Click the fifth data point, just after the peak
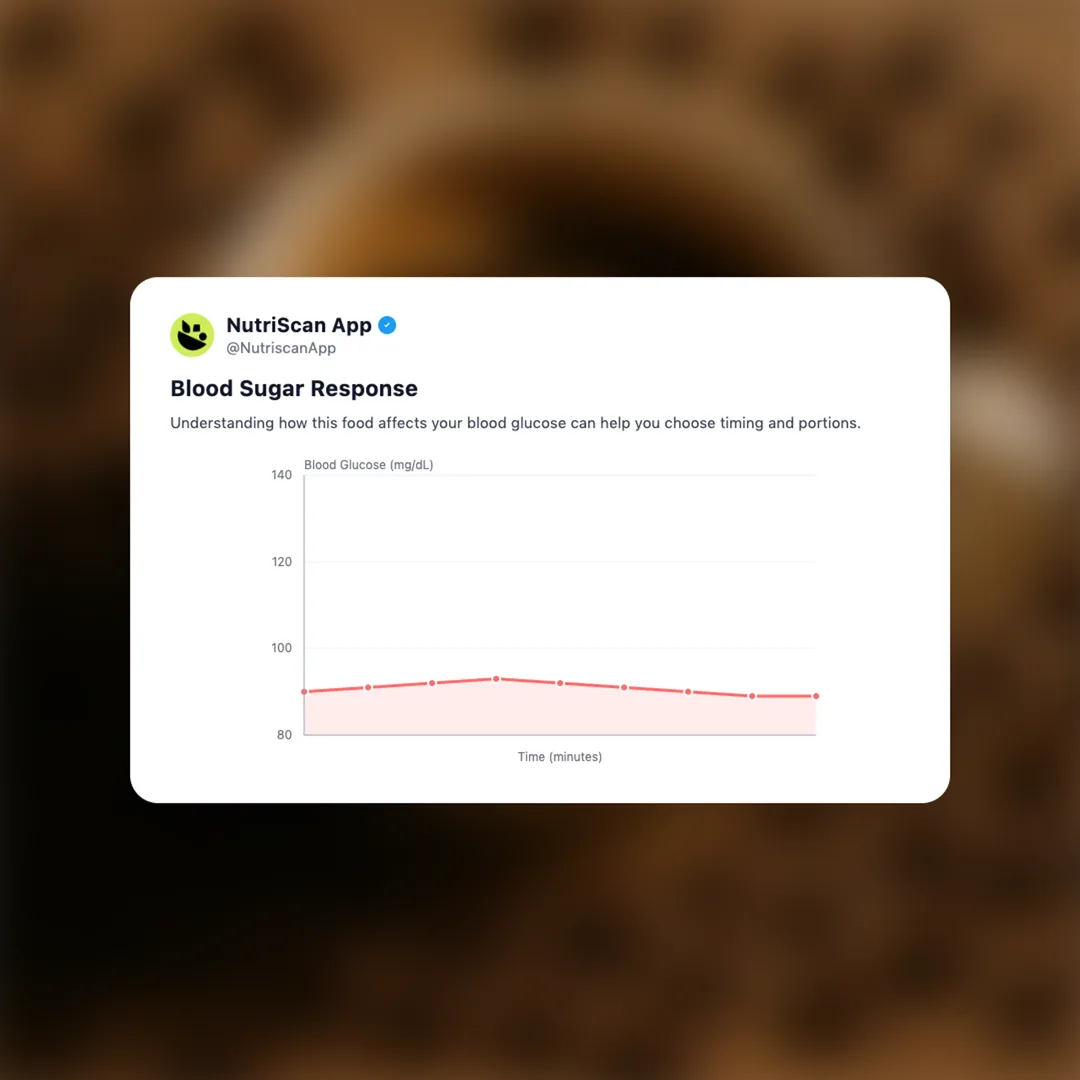The height and width of the screenshot is (1080, 1080). tap(560, 683)
